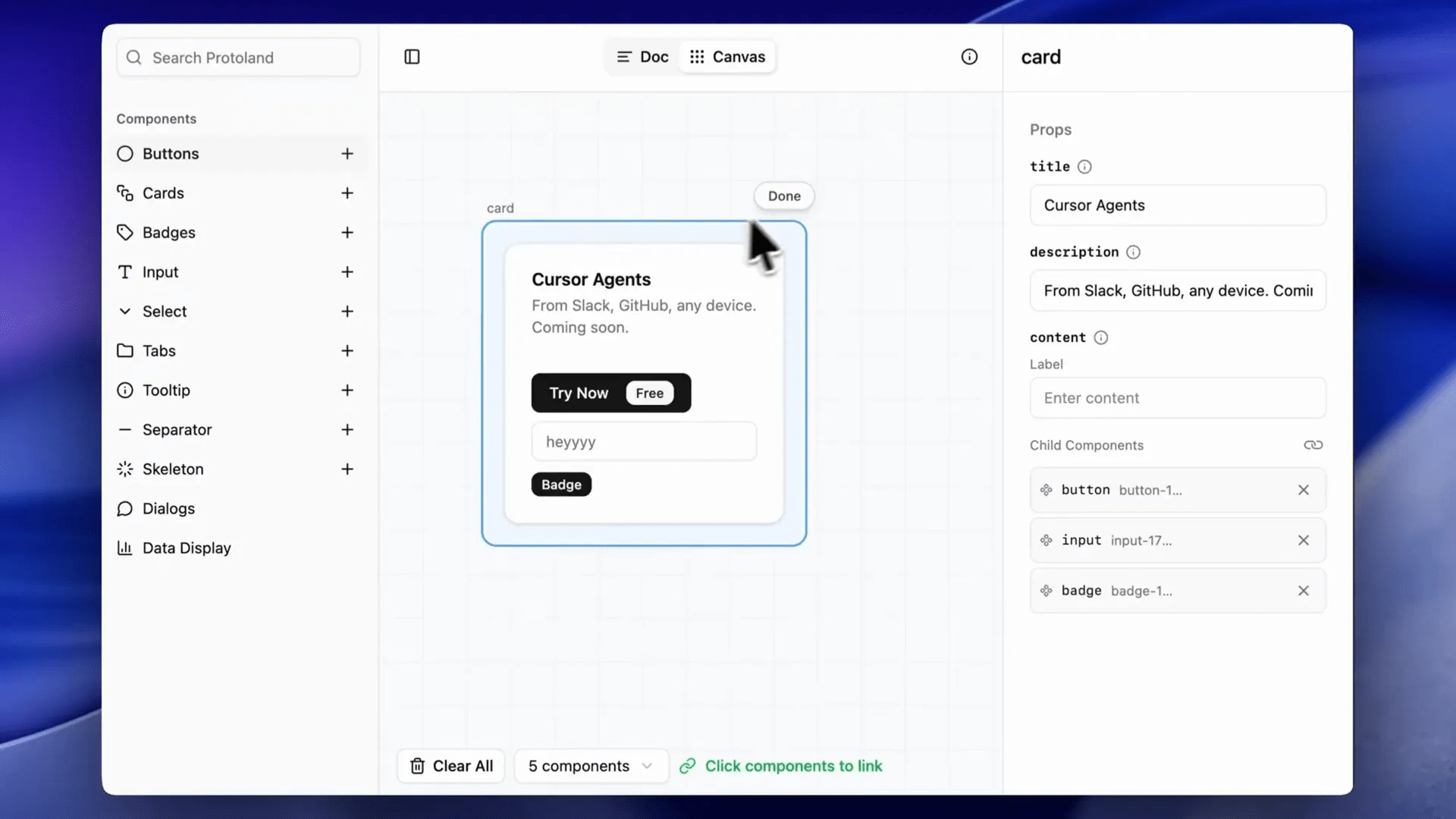Image resolution: width=1456 pixels, height=819 pixels.
Task: Open the info icon in top toolbar
Action: click(x=969, y=57)
